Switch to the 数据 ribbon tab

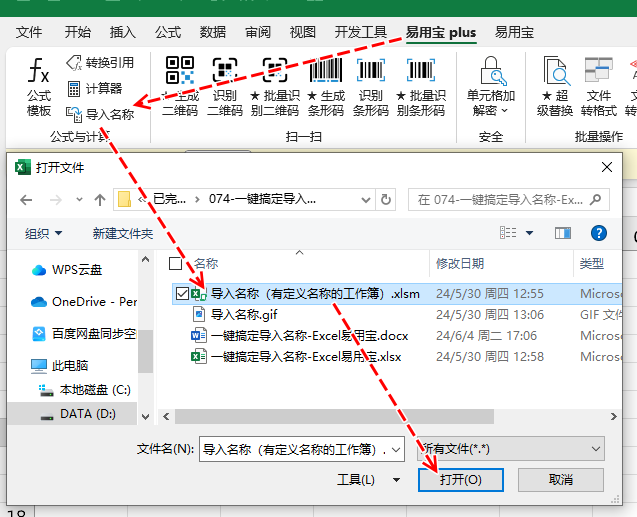213,32
